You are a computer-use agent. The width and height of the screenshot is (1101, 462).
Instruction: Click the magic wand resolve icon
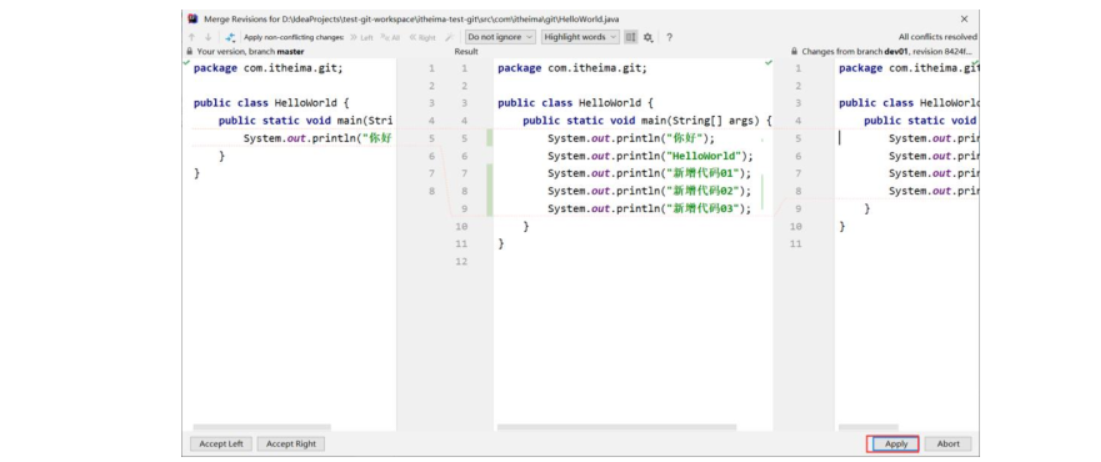[448, 37]
